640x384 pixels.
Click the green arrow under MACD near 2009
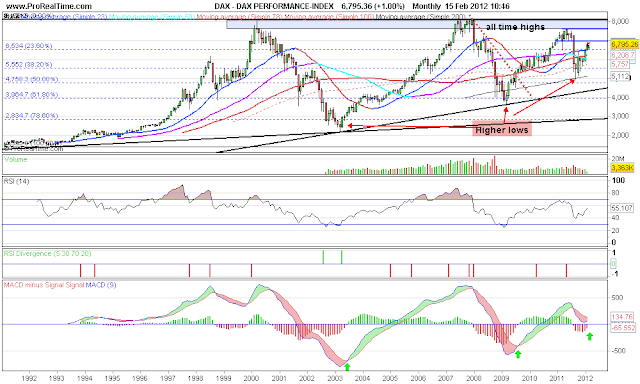[x=518, y=354]
